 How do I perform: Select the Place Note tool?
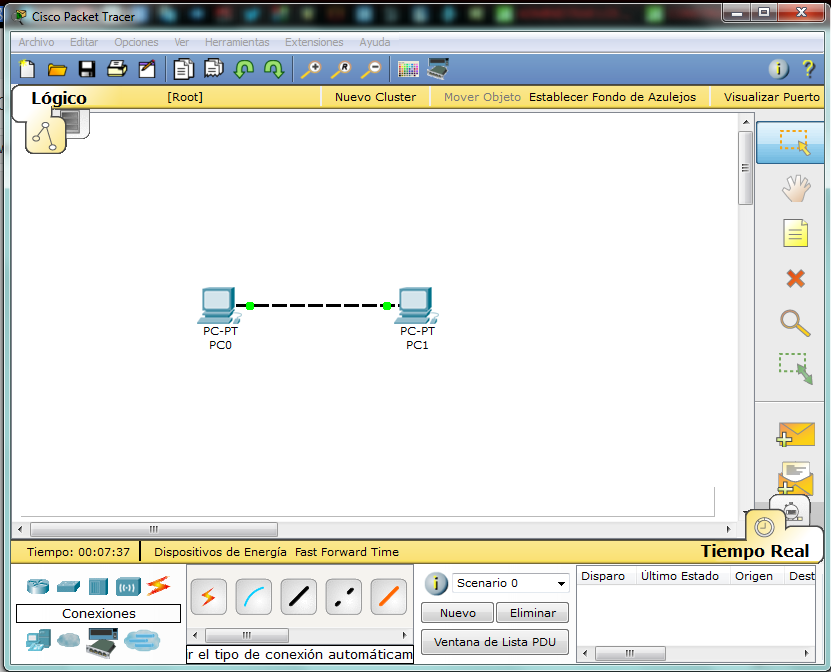coord(793,233)
